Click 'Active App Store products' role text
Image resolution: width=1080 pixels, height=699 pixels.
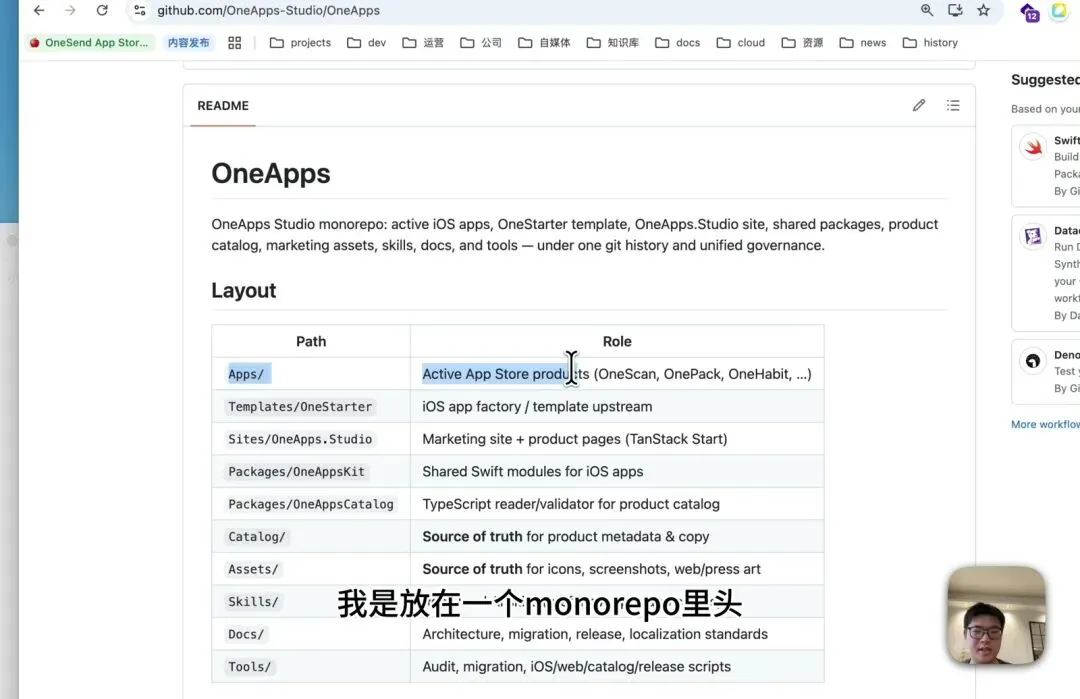506,374
